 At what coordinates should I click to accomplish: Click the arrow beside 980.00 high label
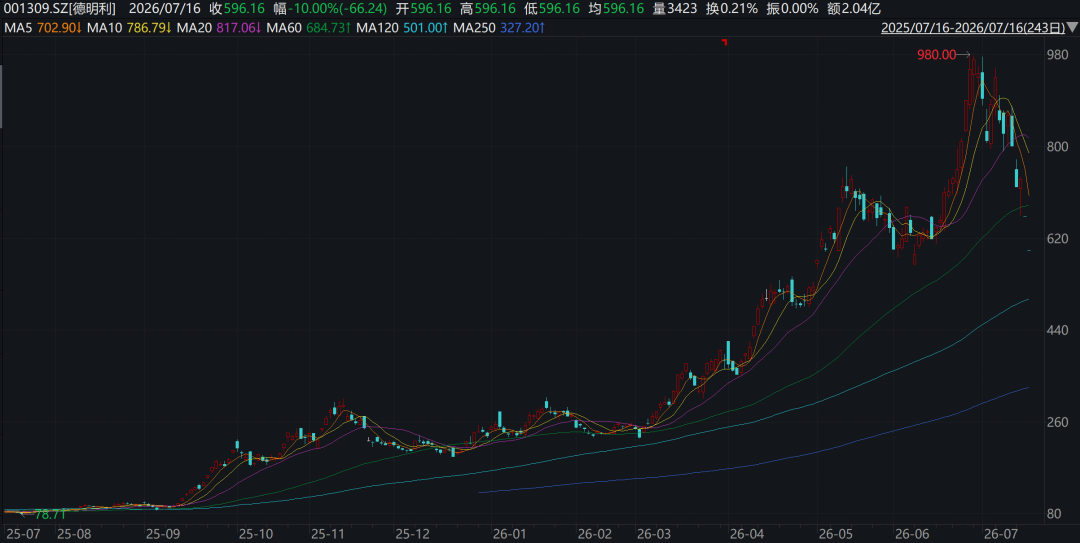pyautogui.click(x=964, y=55)
